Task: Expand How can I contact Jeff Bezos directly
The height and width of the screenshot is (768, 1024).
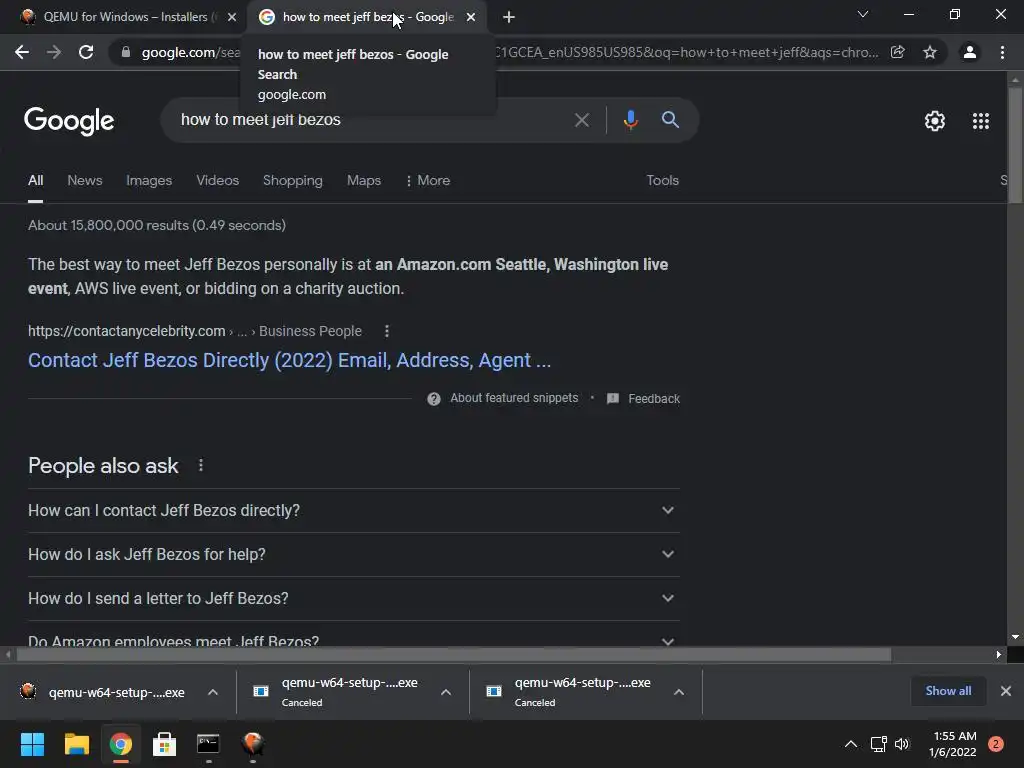Action: pos(354,510)
